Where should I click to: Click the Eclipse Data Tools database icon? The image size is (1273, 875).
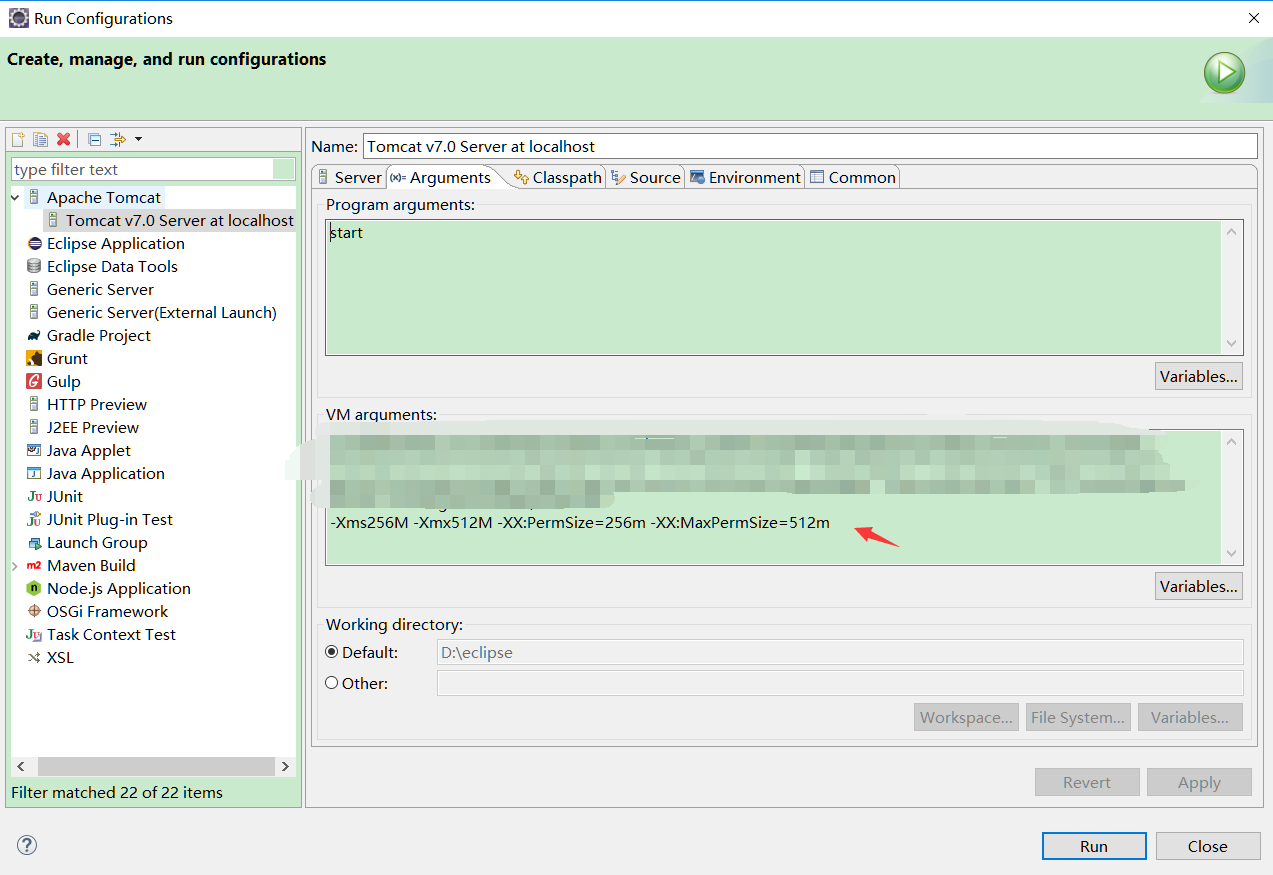[x=34, y=267]
